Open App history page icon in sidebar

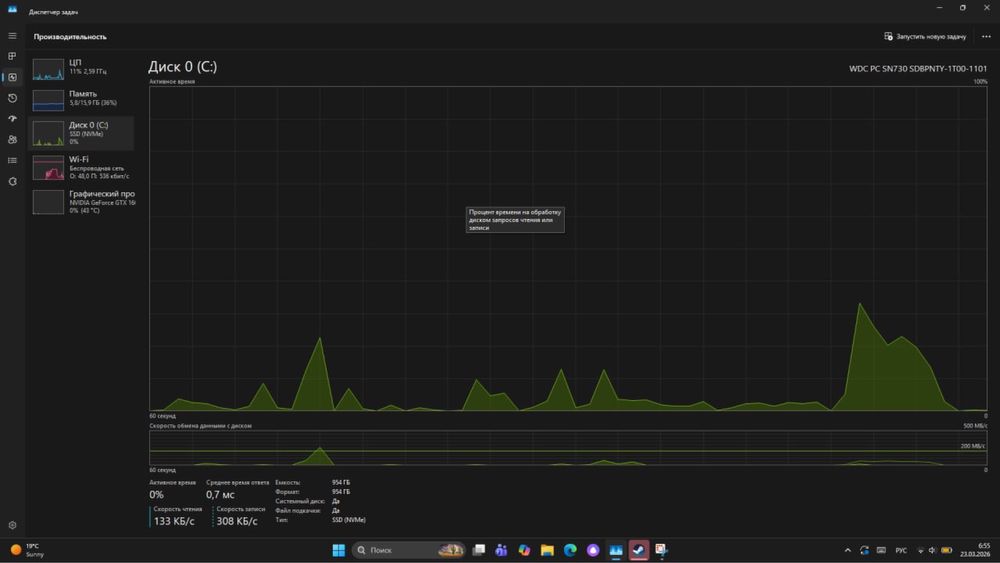coord(12,98)
